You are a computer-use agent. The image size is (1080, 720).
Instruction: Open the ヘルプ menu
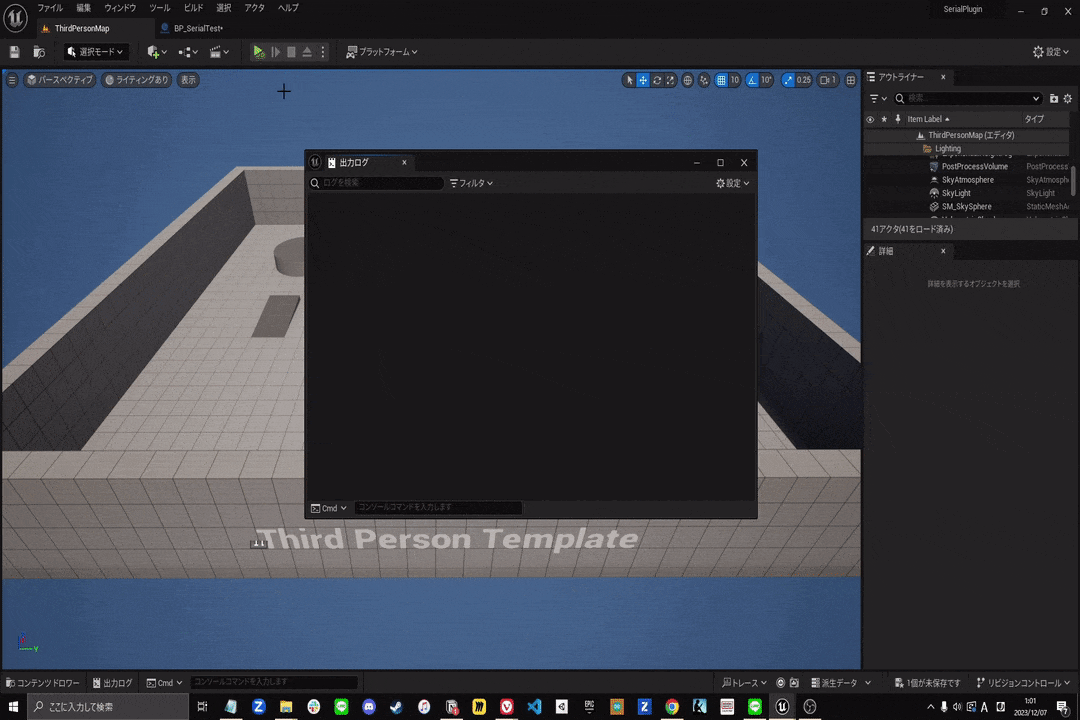click(288, 8)
